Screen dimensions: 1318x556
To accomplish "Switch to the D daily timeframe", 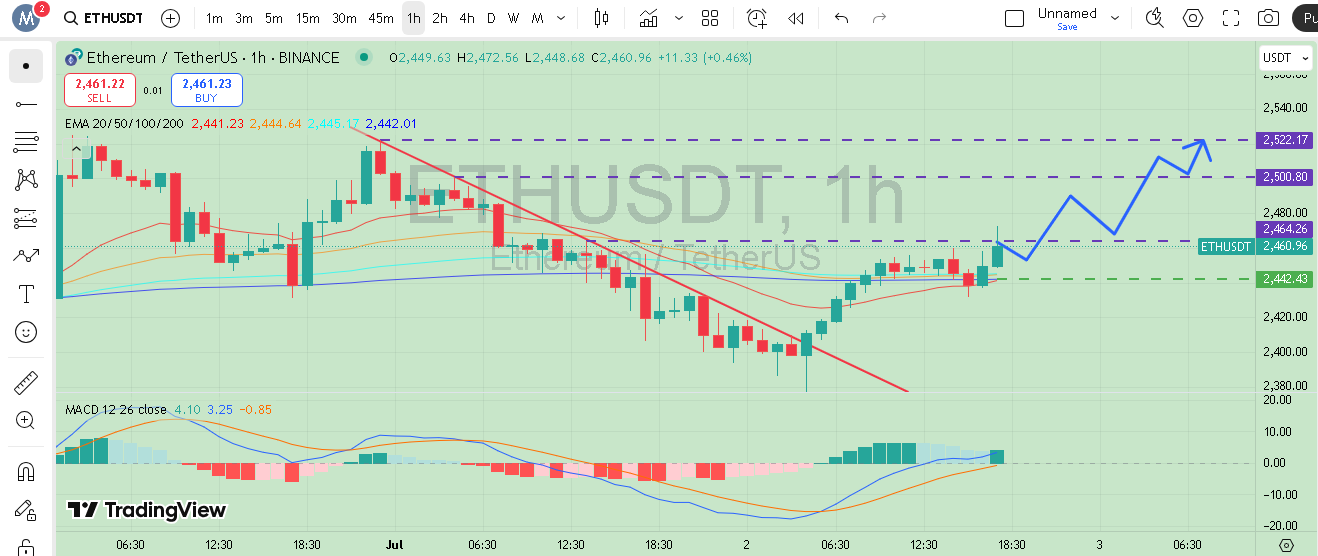I will point(491,18).
